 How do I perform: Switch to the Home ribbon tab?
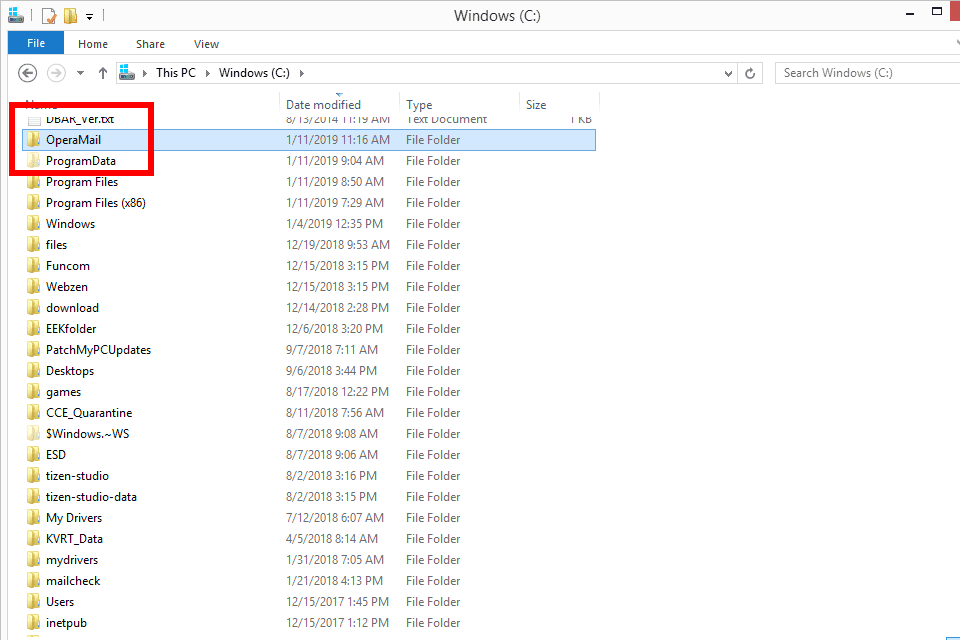pyautogui.click(x=93, y=44)
